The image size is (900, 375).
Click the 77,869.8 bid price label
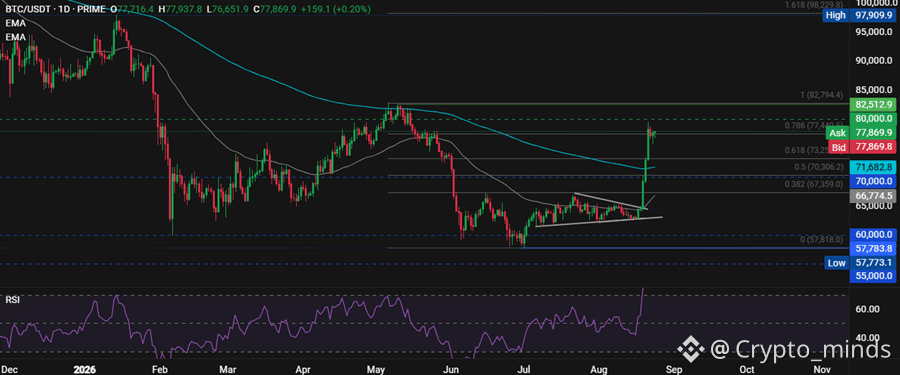tap(873, 147)
